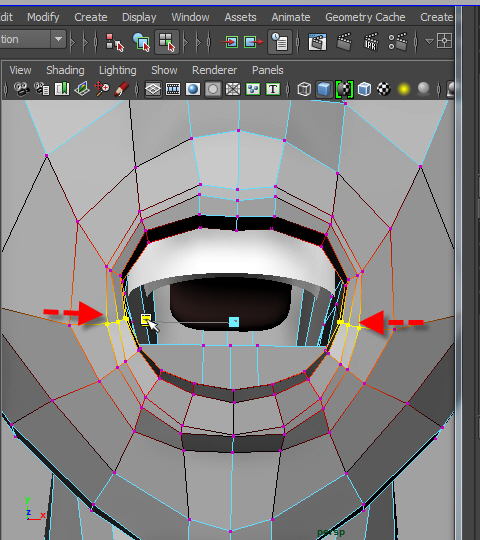480x540 pixels.
Task: Toggle the Safe Title display
Action: point(273,90)
